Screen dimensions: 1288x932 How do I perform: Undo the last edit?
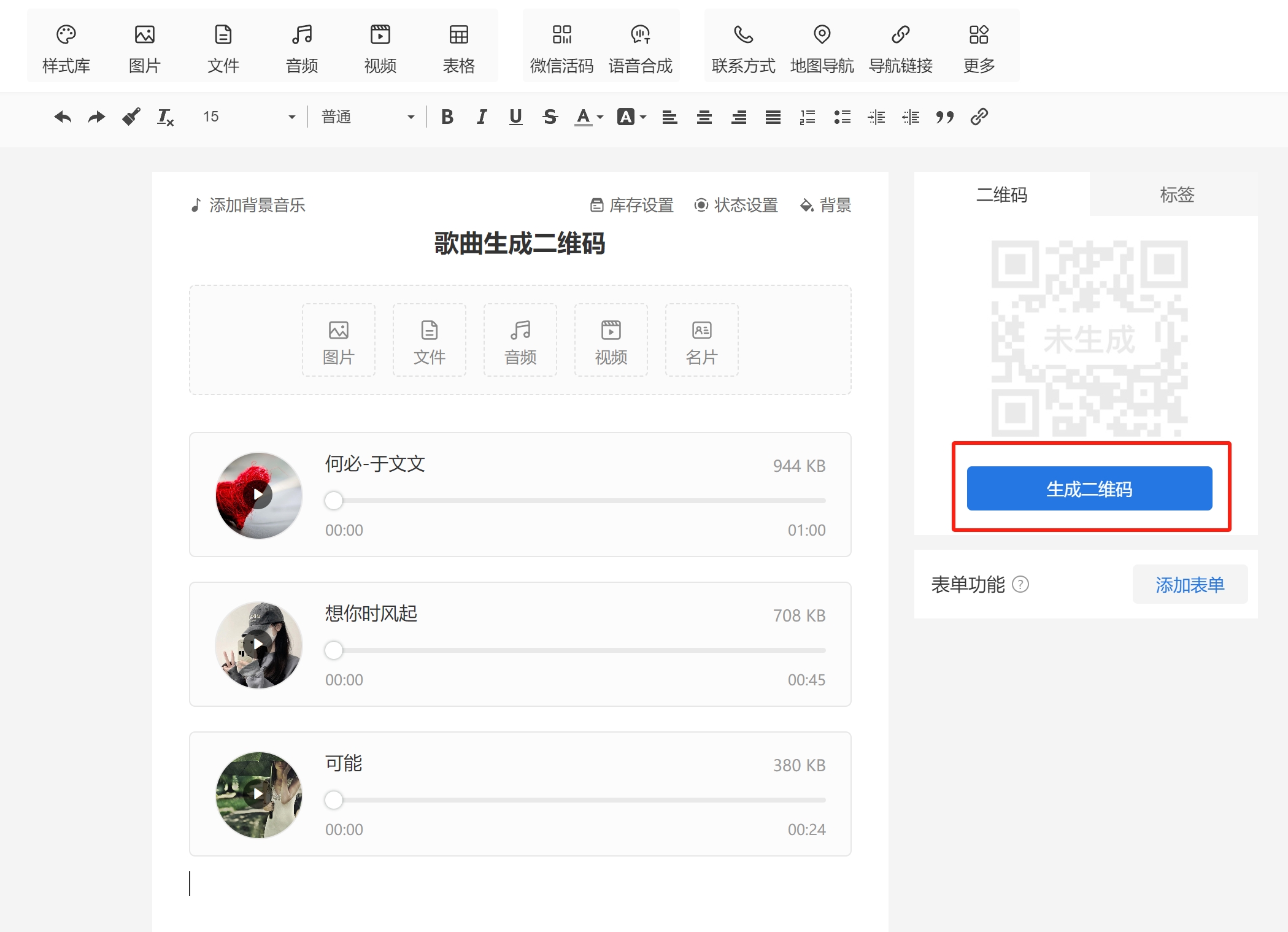(63, 117)
